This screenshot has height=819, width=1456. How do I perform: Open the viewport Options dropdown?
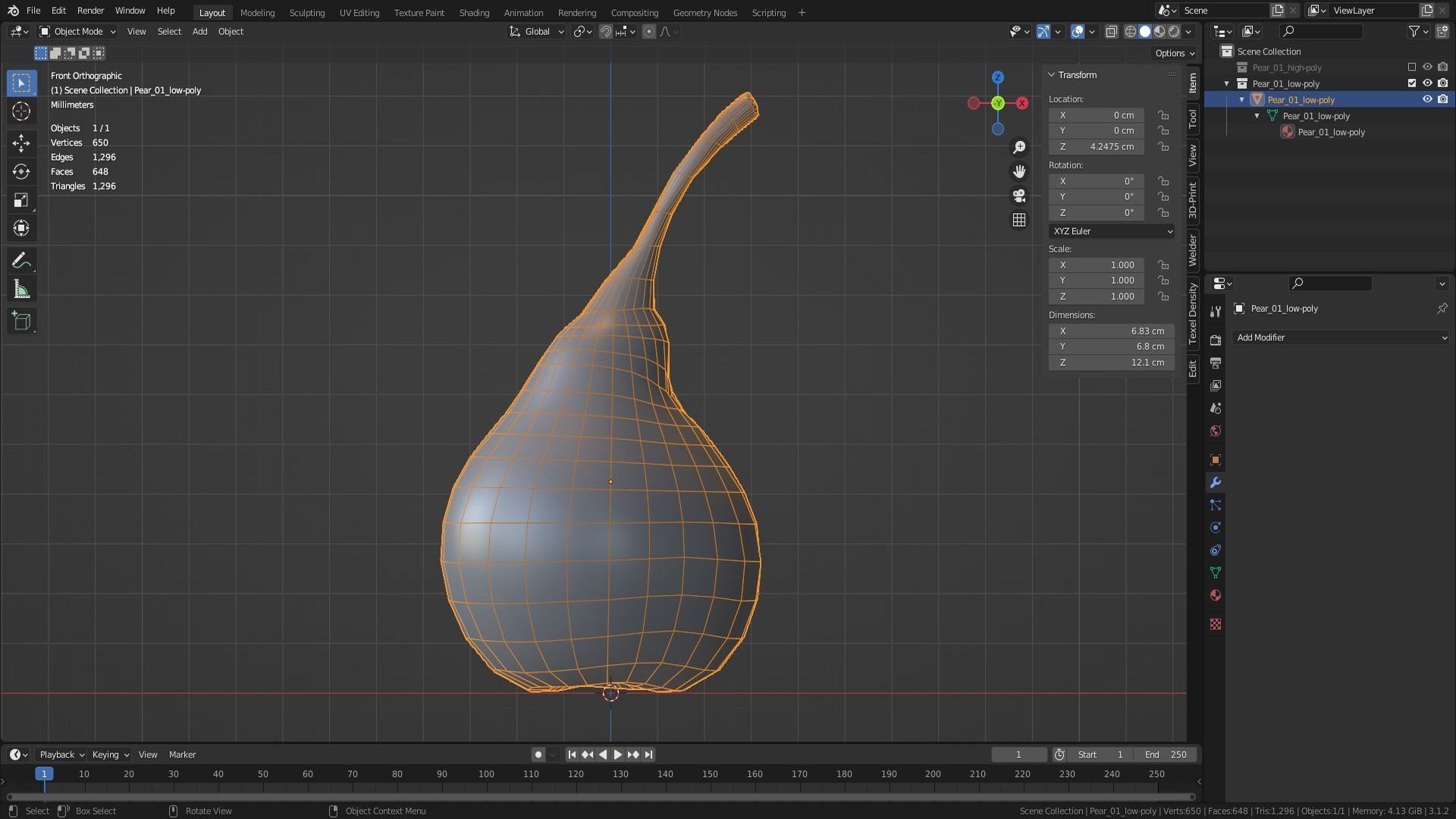[x=1175, y=54]
